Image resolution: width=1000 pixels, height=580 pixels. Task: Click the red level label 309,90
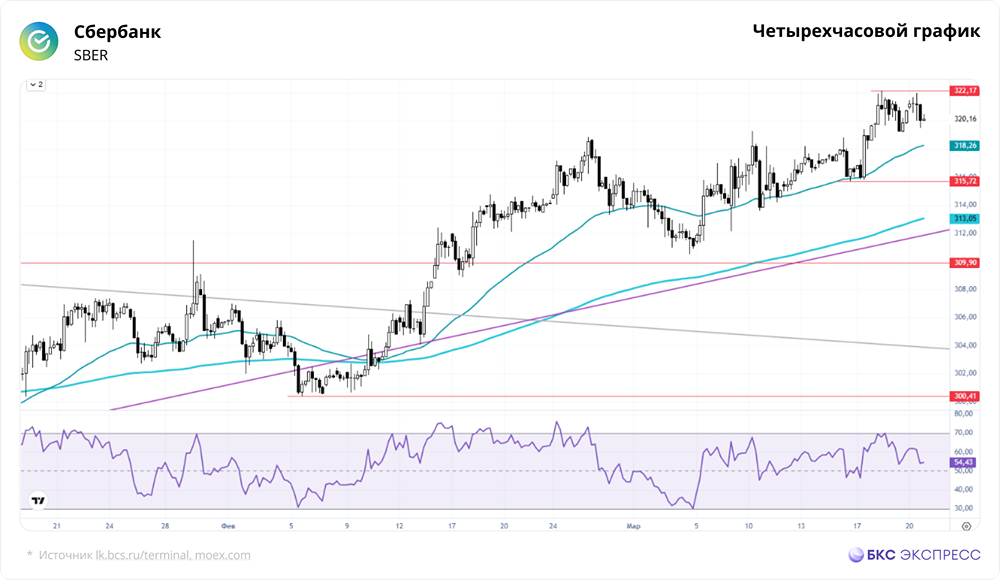[x=965, y=262]
